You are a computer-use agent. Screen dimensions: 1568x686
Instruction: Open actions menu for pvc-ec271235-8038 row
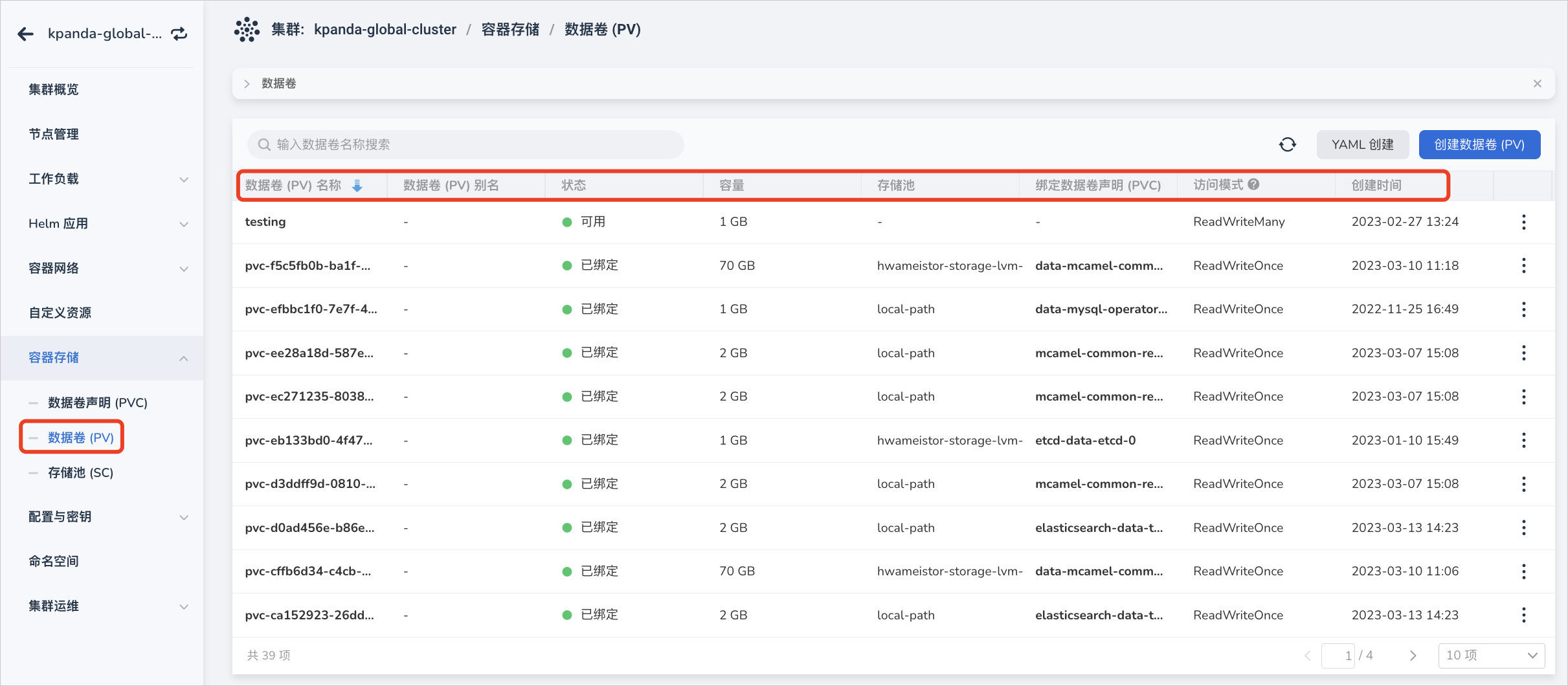1524,397
